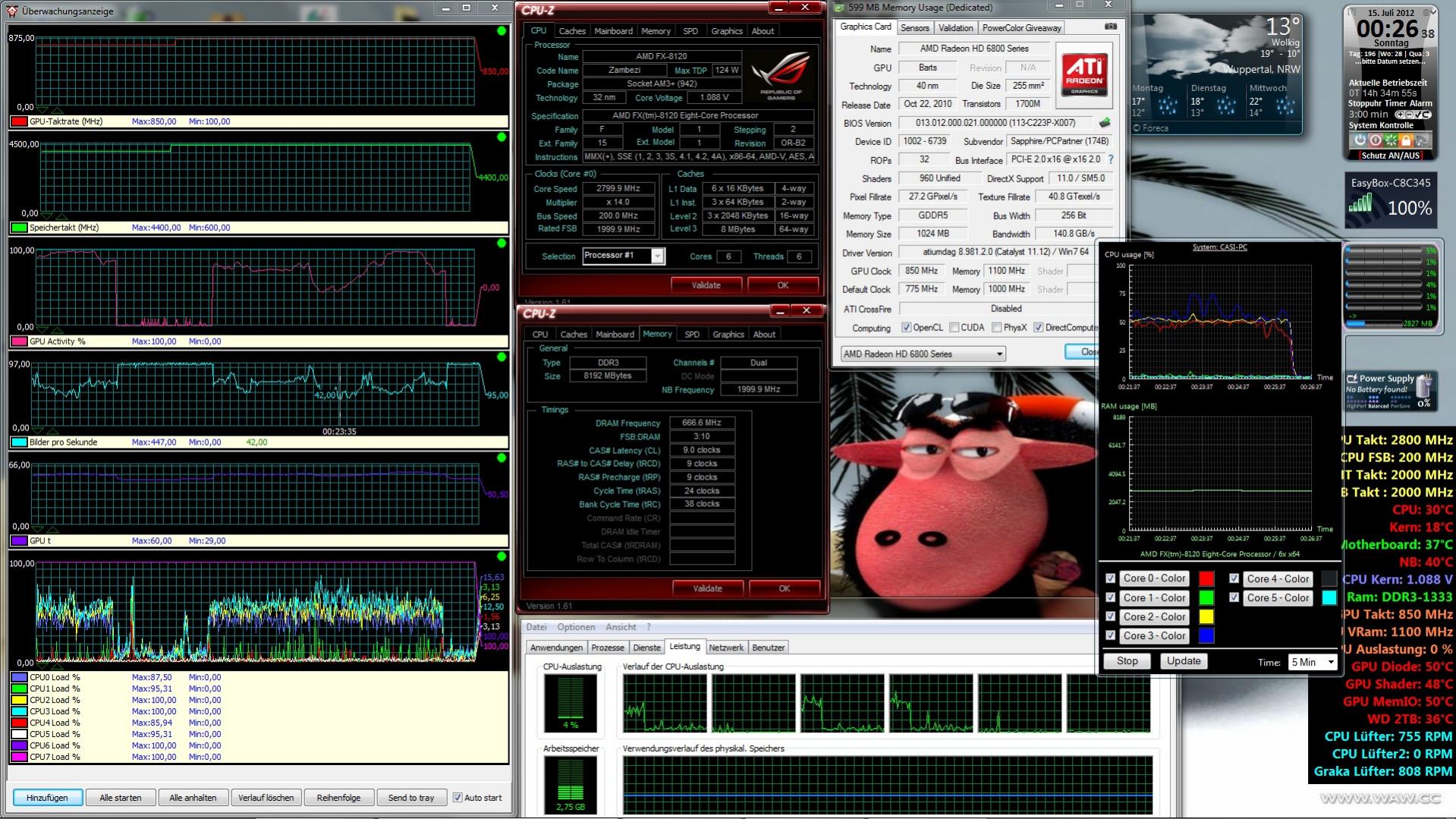The width and height of the screenshot is (1456, 819).
Task: Click the green status dot of the CPU Load graph
Action: click(x=502, y=556)
